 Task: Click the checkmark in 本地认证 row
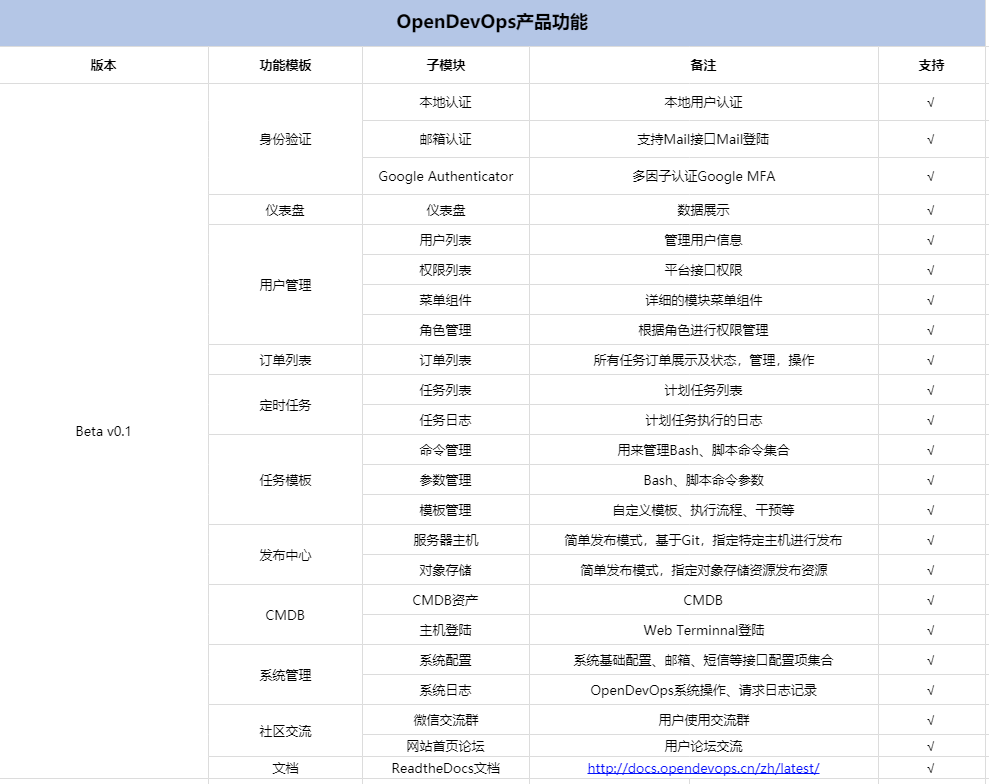tap(931, 102)
